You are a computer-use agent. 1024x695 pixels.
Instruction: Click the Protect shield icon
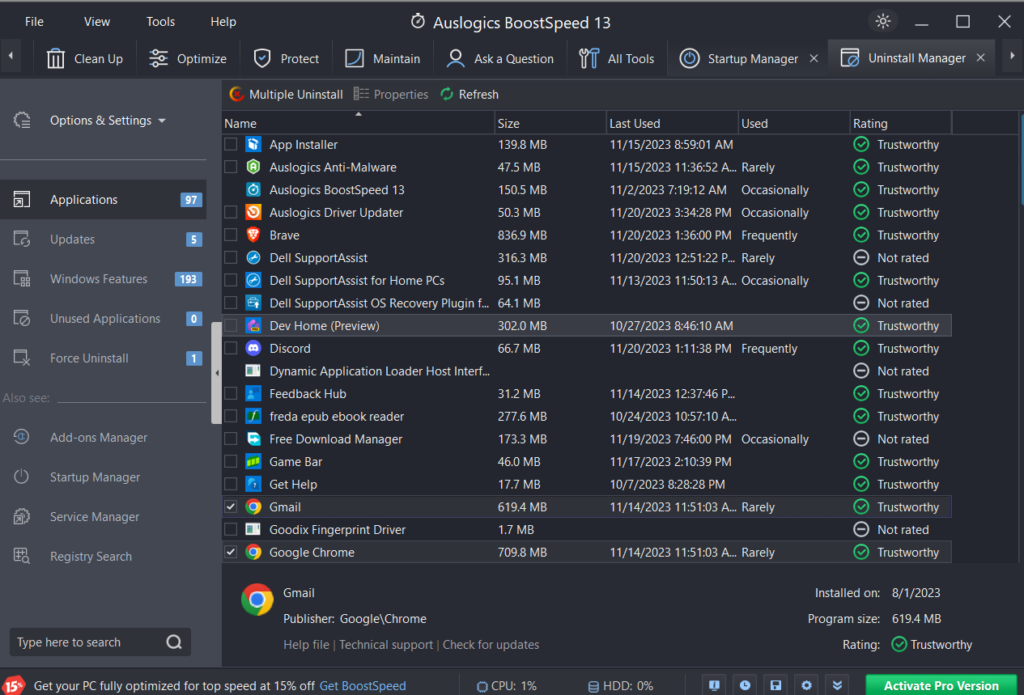[x=262, y=58]
